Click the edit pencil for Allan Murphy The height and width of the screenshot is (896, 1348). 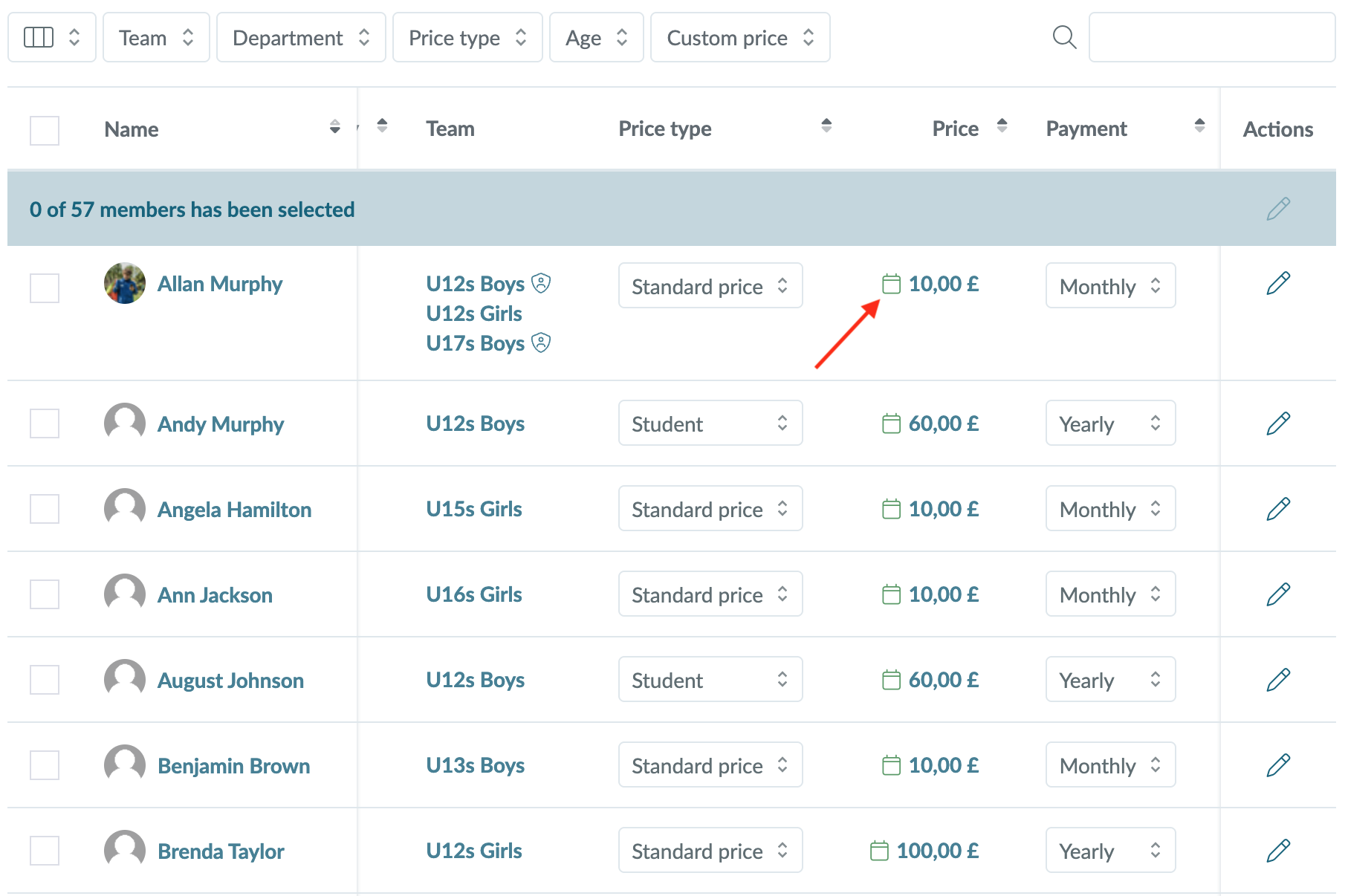(x=1277, y=283)
